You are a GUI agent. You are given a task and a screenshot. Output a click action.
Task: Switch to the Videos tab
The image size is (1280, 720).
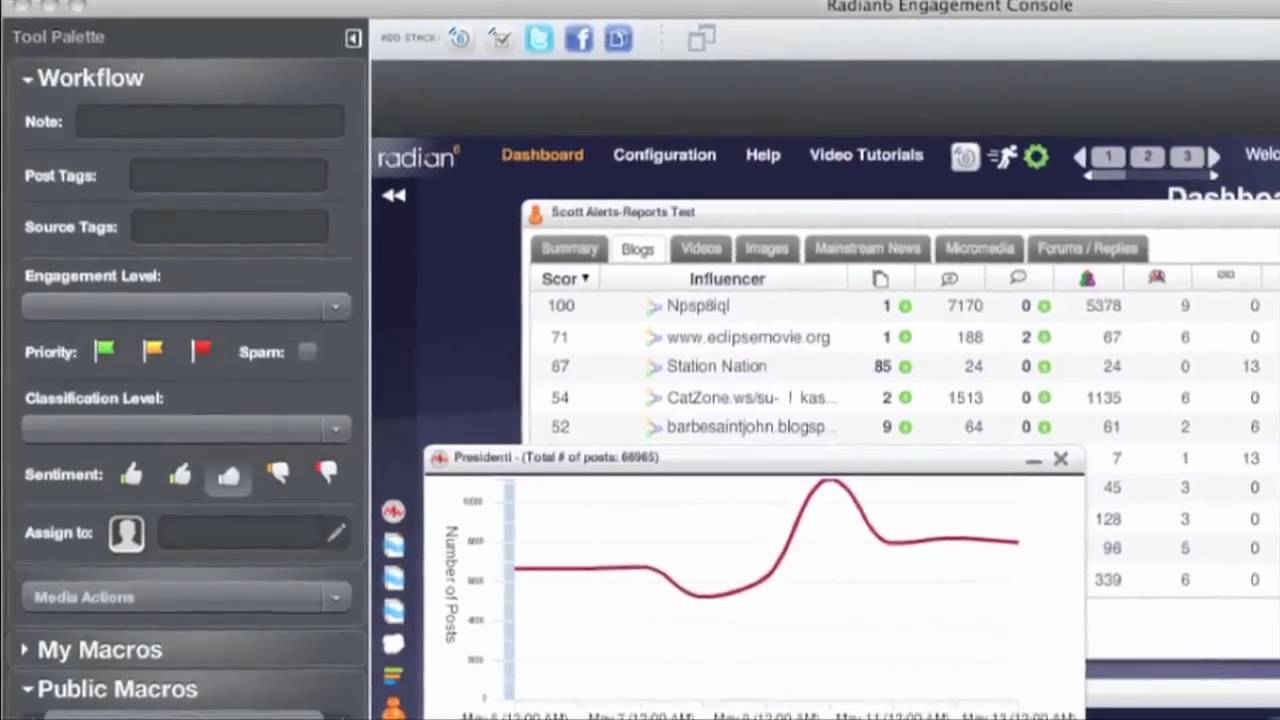pyautogui.click(x=701, y=248)
